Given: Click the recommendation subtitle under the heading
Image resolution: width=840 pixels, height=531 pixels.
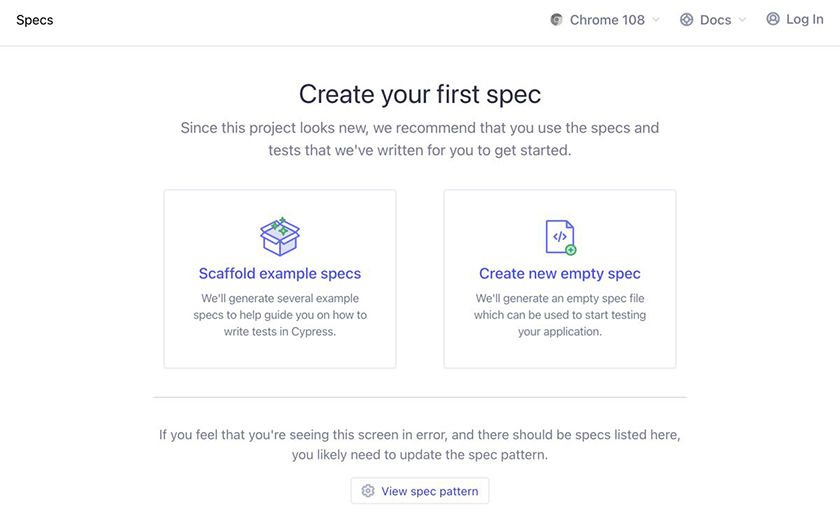Looking at the screenshot, I should click(420, 139).
